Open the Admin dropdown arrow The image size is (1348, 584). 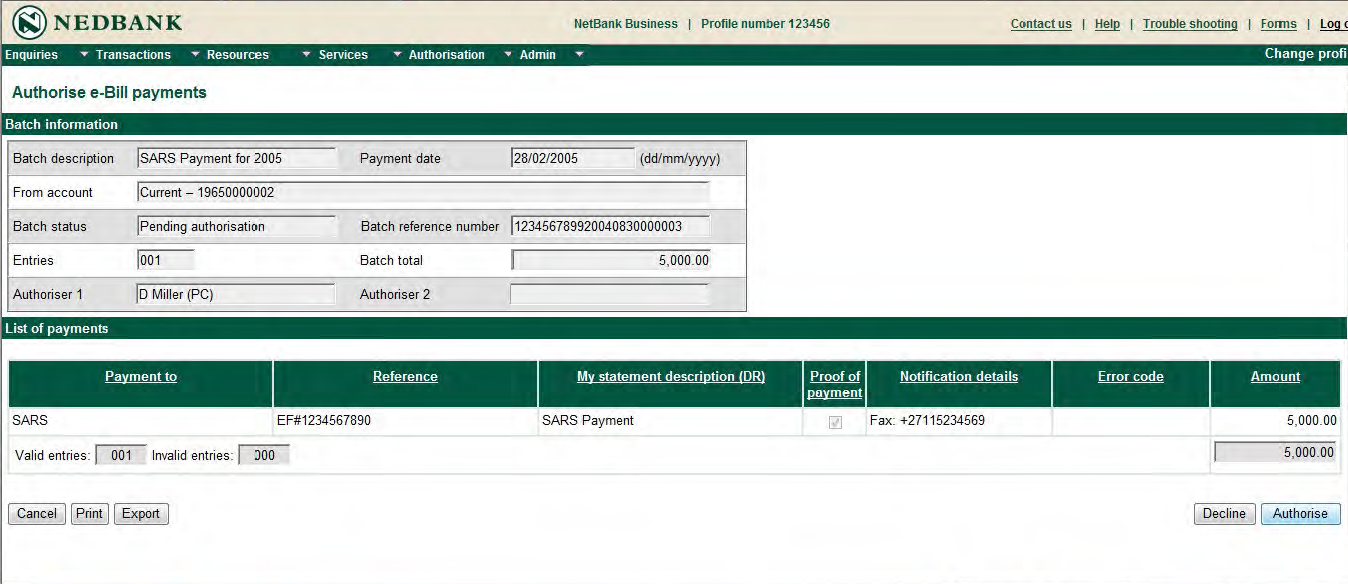(x=579, y=55)
